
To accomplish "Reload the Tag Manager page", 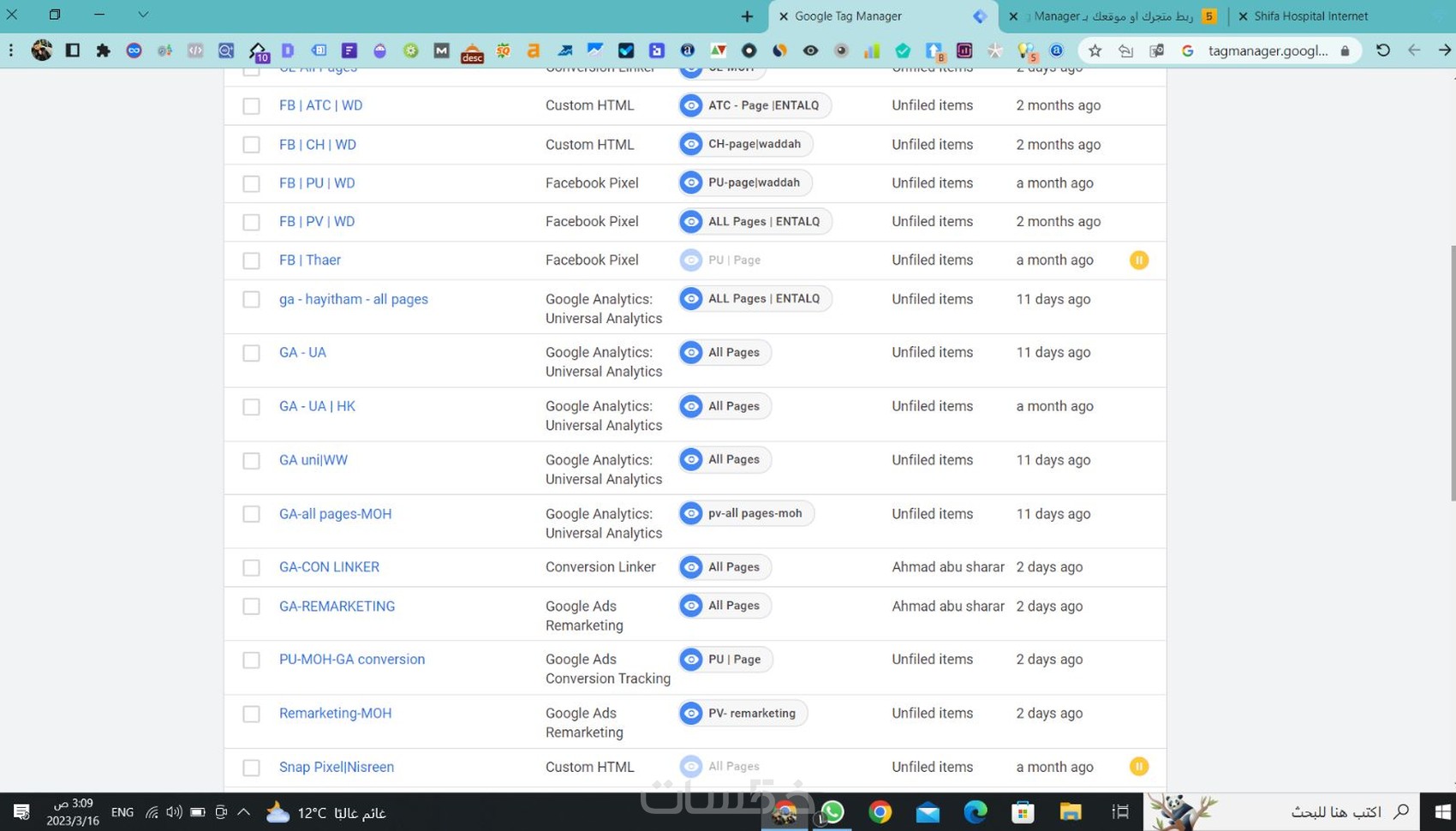I will click(x=1383, y=51).
